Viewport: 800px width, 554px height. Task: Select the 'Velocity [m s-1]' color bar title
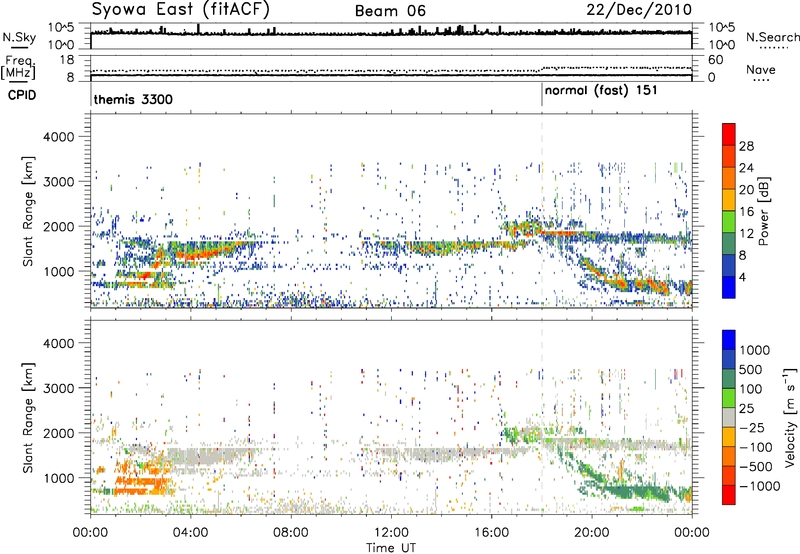coord(790,417)
